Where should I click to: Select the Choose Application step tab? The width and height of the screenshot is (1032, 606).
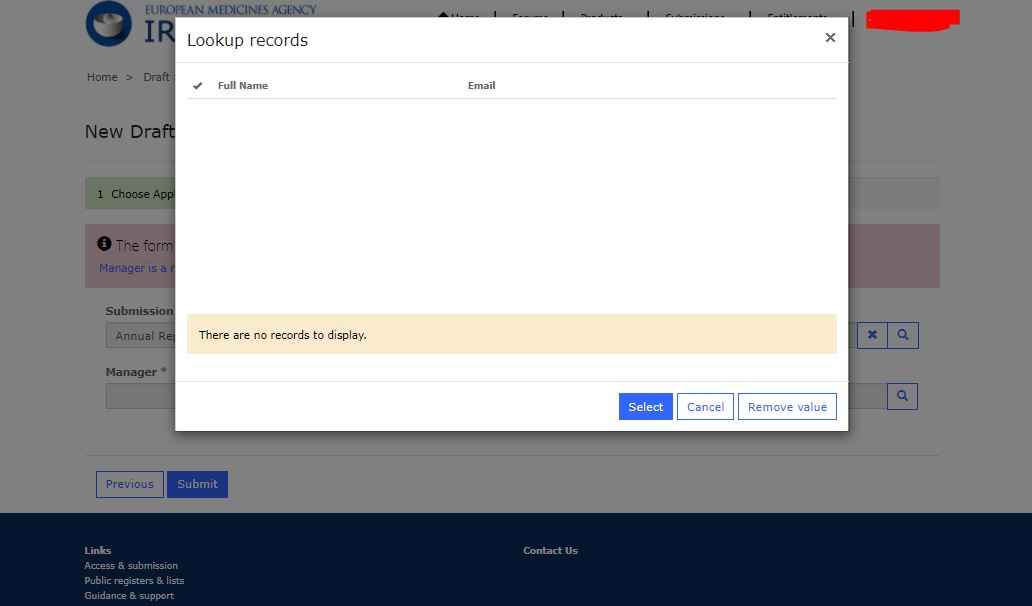136,194
